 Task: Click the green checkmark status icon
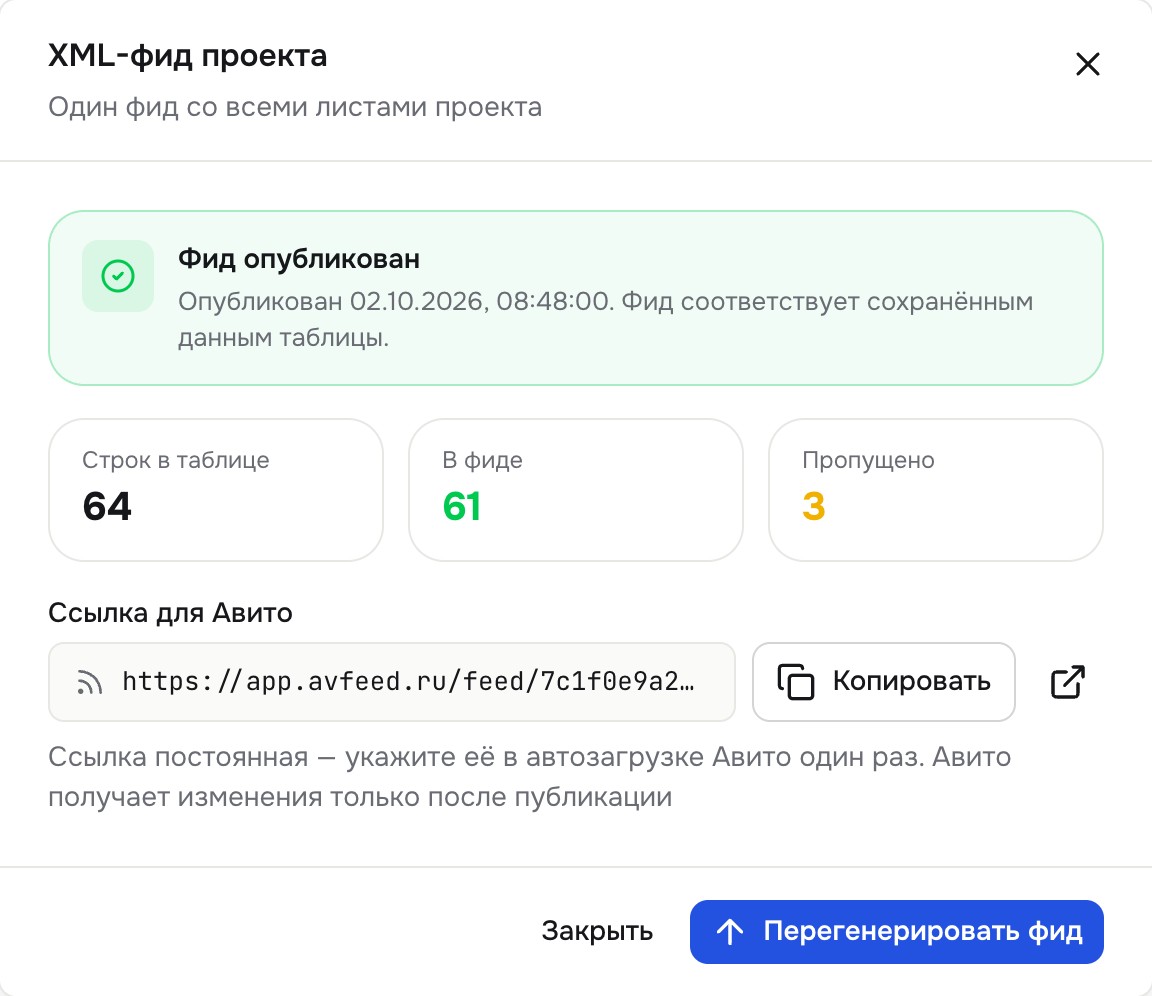(118, 276)
